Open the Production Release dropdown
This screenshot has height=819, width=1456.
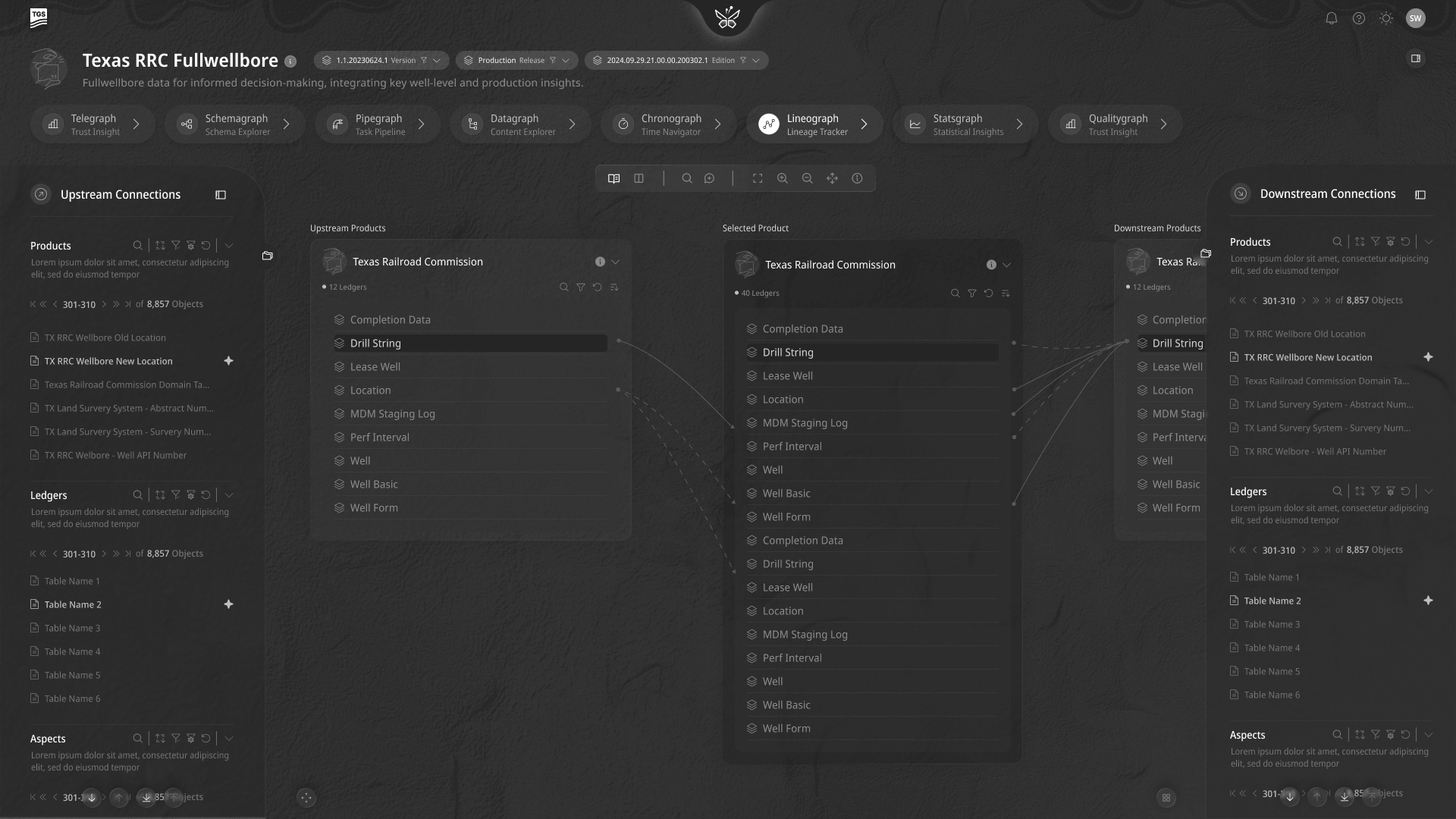click(x=517, y=60)
